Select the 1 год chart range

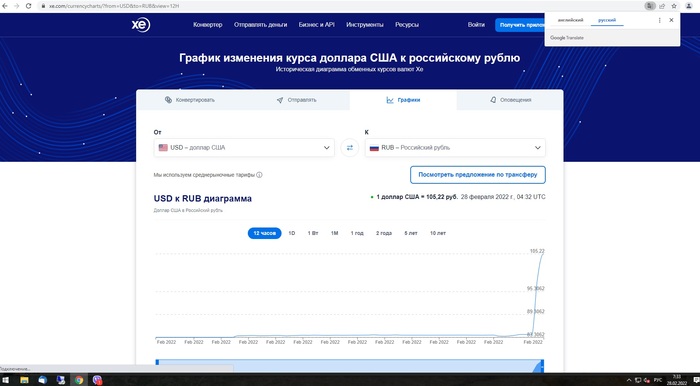(x=357, y=233)
